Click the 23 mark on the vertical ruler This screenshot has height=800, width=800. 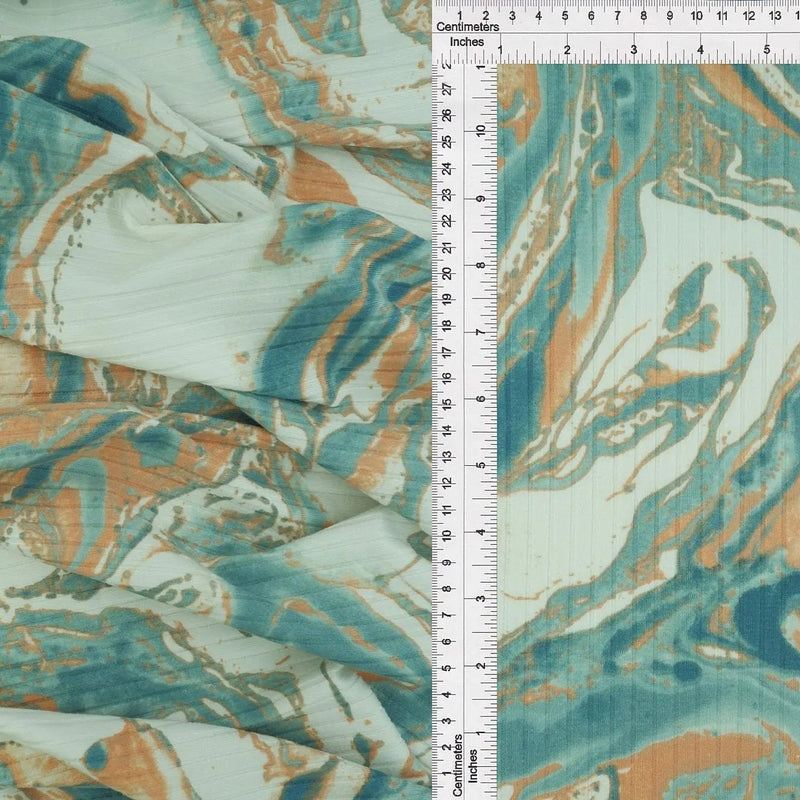coord(447,194)
